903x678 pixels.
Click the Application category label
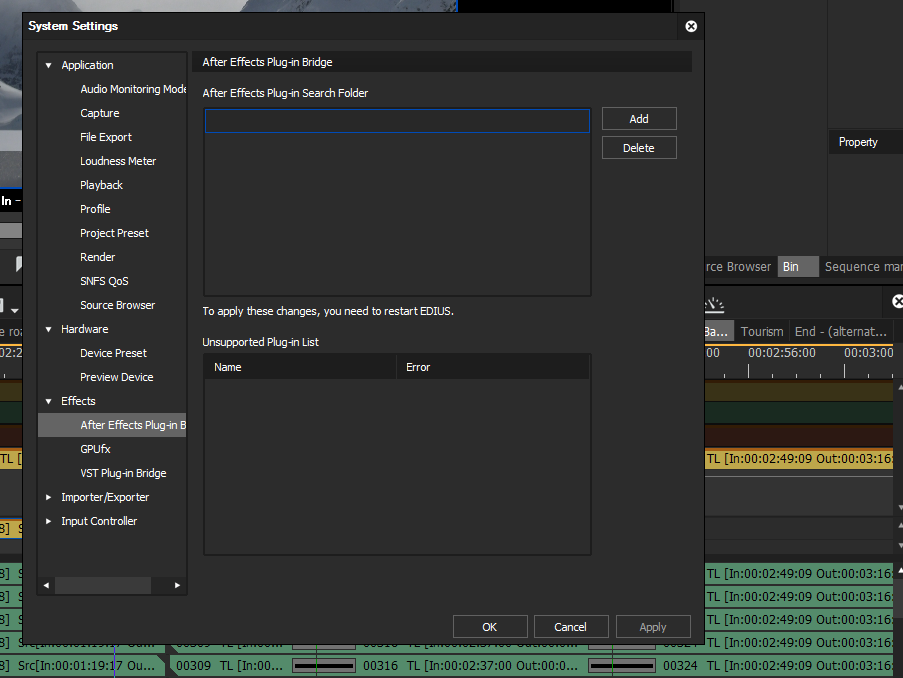click(88, 65)
